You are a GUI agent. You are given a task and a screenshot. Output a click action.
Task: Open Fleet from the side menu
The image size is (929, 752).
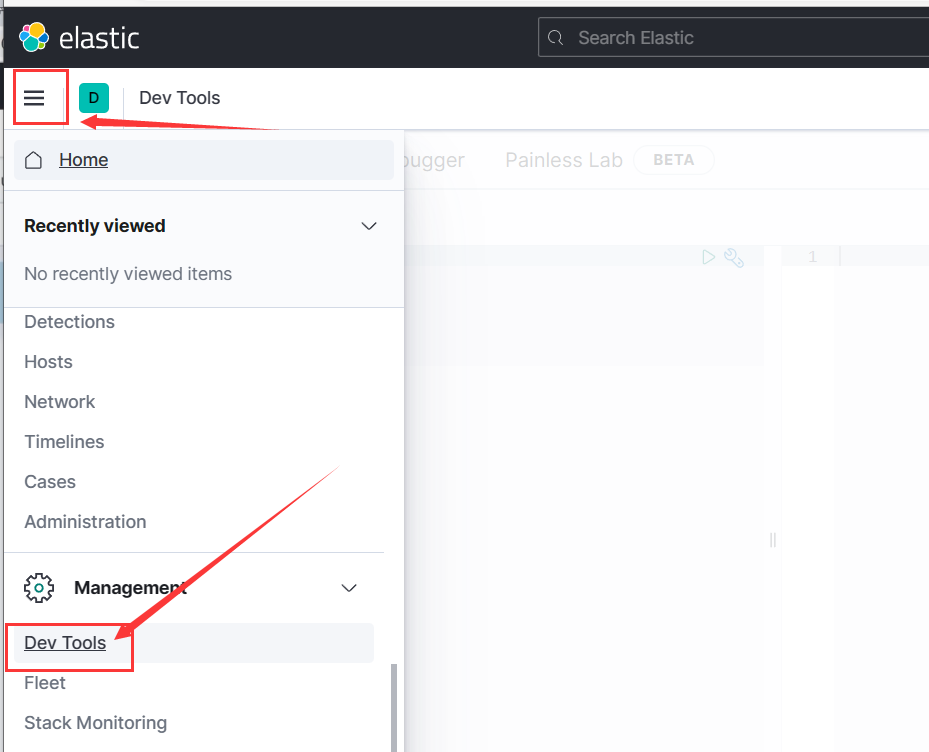pyautogui.click(x=45, y=683)
